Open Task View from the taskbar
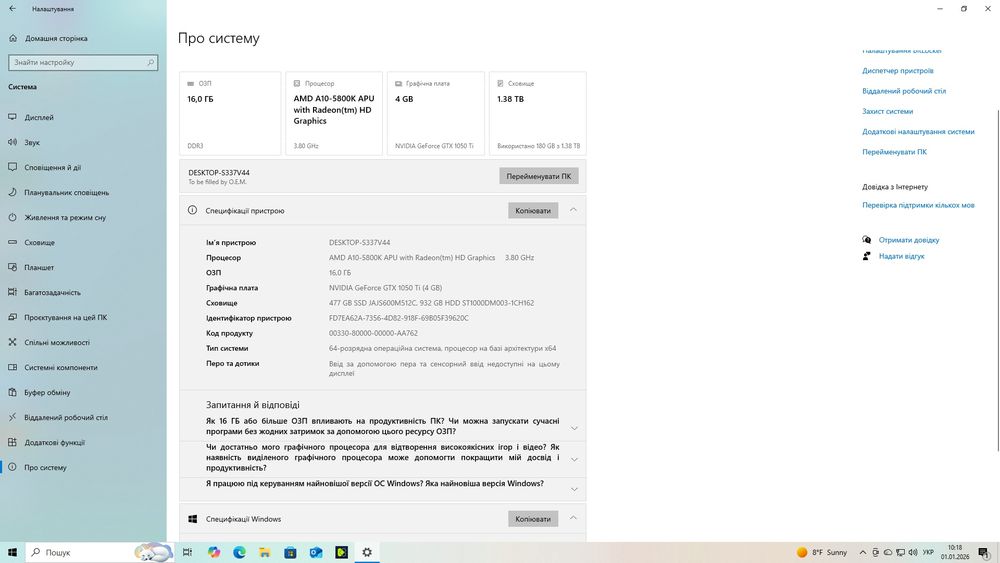Viewport: 1000px width, 563px height. [x=188, y=552]
